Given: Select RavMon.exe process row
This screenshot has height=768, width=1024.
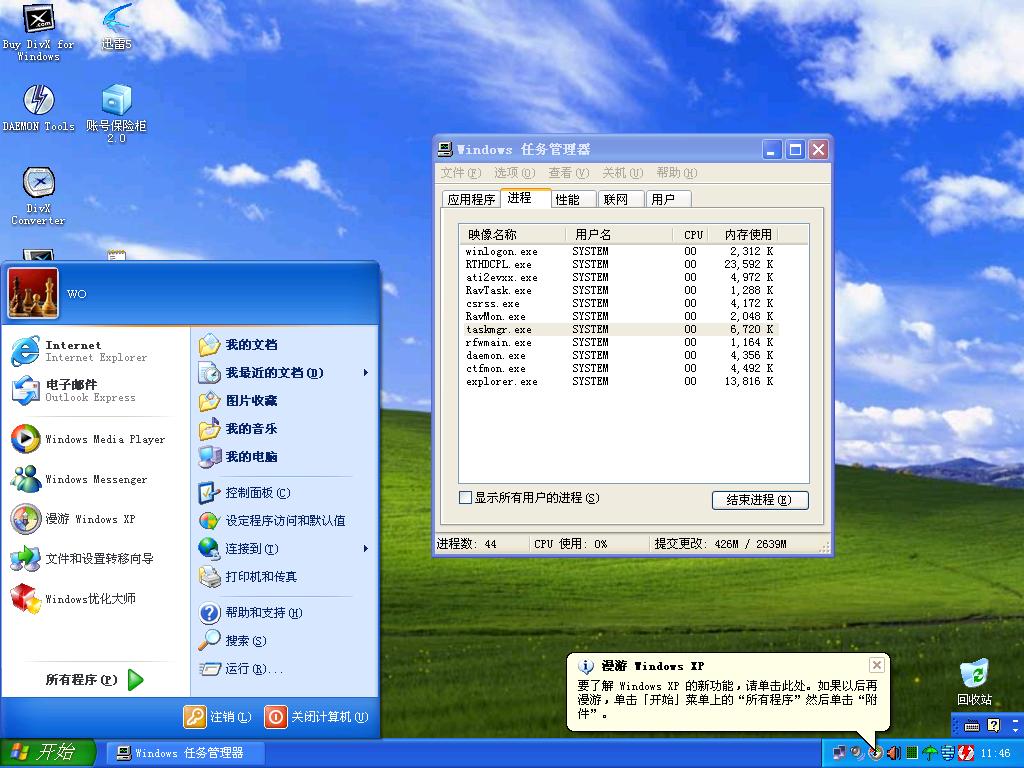Looking at the screenshot, I should point(619,317).
